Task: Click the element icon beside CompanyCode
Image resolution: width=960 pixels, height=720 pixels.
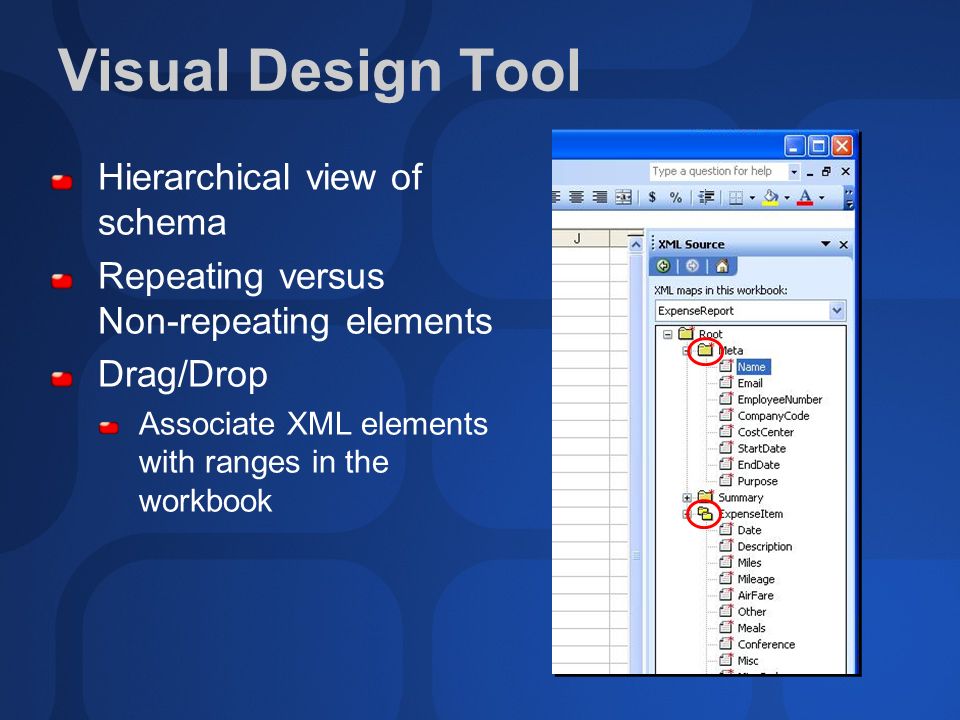Action: pyautogui.click(x=726, y=415)
